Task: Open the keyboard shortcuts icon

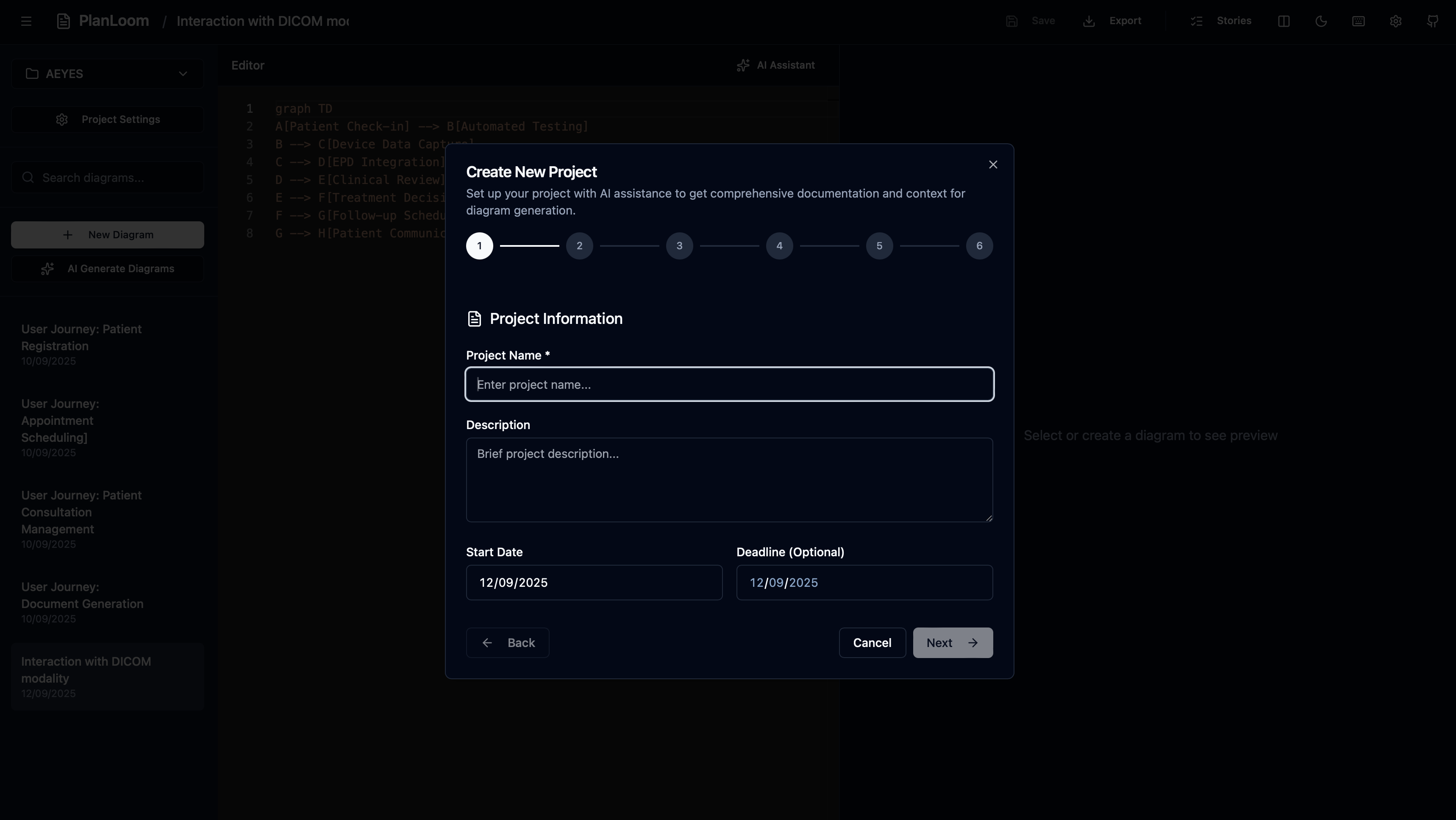Action: [x=1358, y=22]
